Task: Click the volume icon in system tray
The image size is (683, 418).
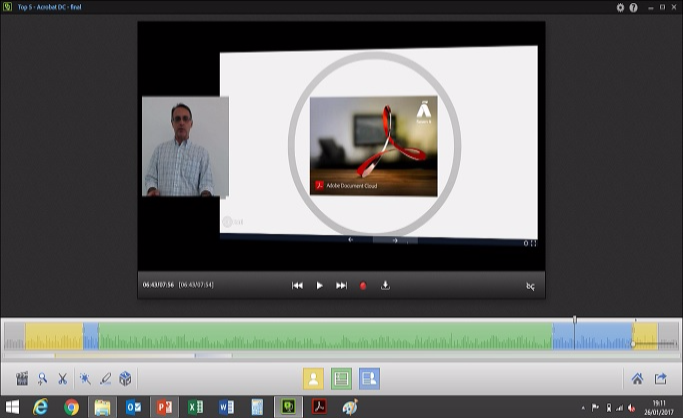Action: [x=631, y=408]
